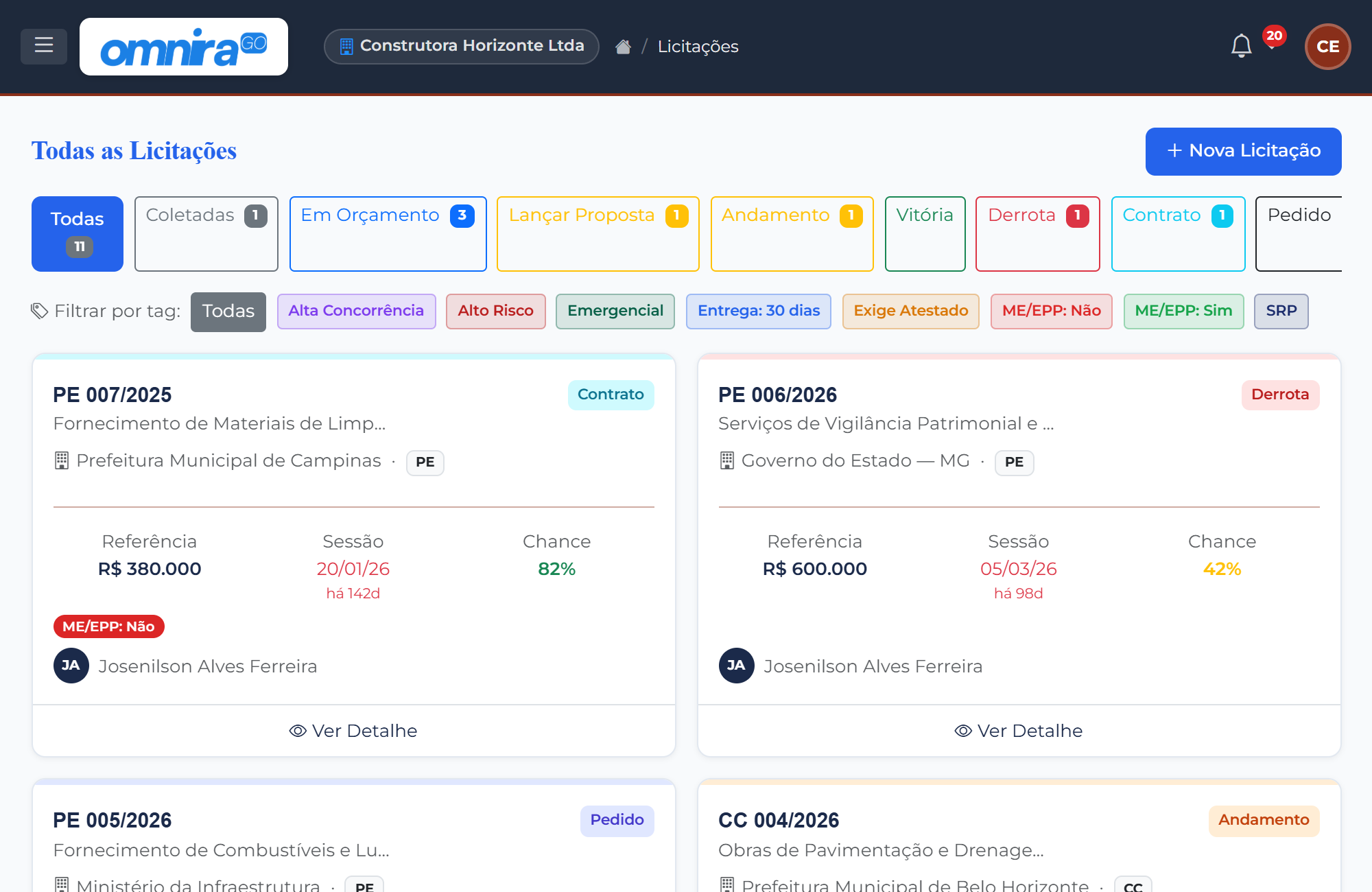Viewport: 1372px width, 892px height.
Task: Filter by ME/EPP: Não tag chip
Action: coord(1052,311)
